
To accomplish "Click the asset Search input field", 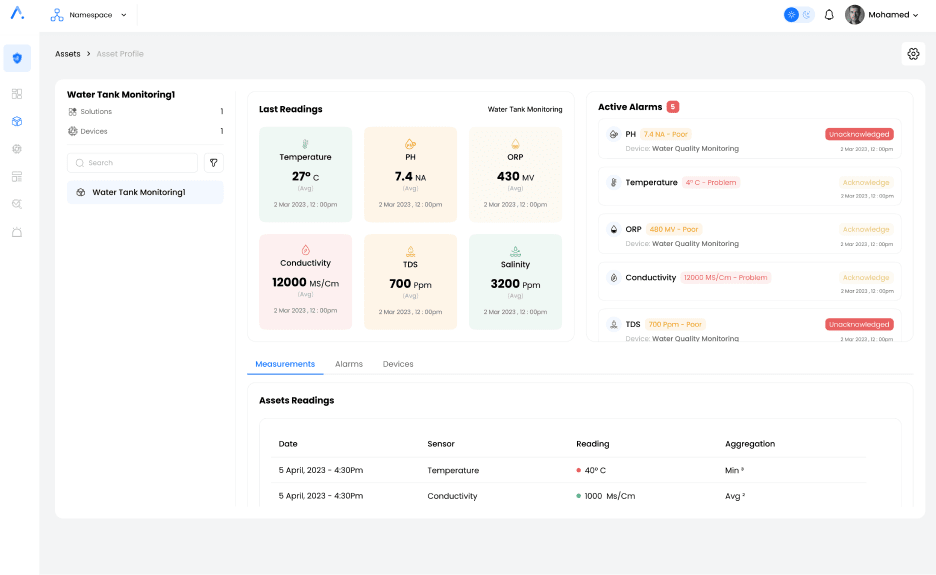I will [133, 162].
